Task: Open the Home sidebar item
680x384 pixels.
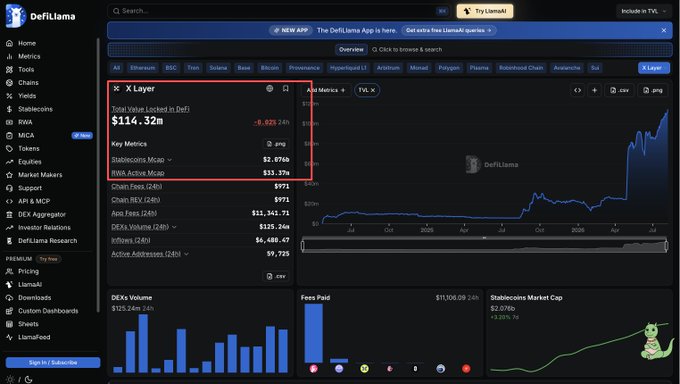Action: (x=21, y=43)
